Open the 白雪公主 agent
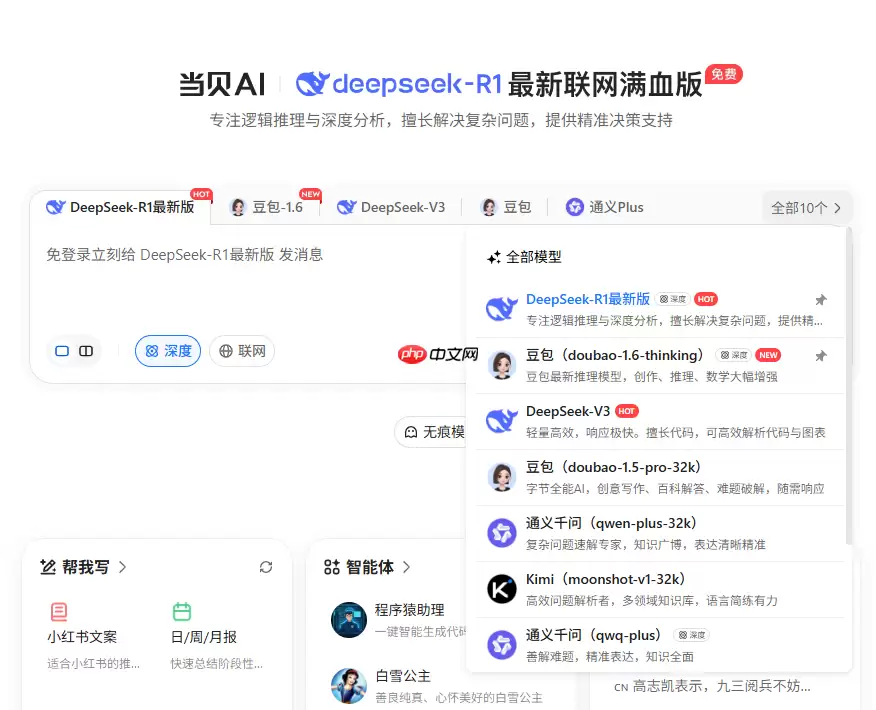 click(x=348, y=685)
